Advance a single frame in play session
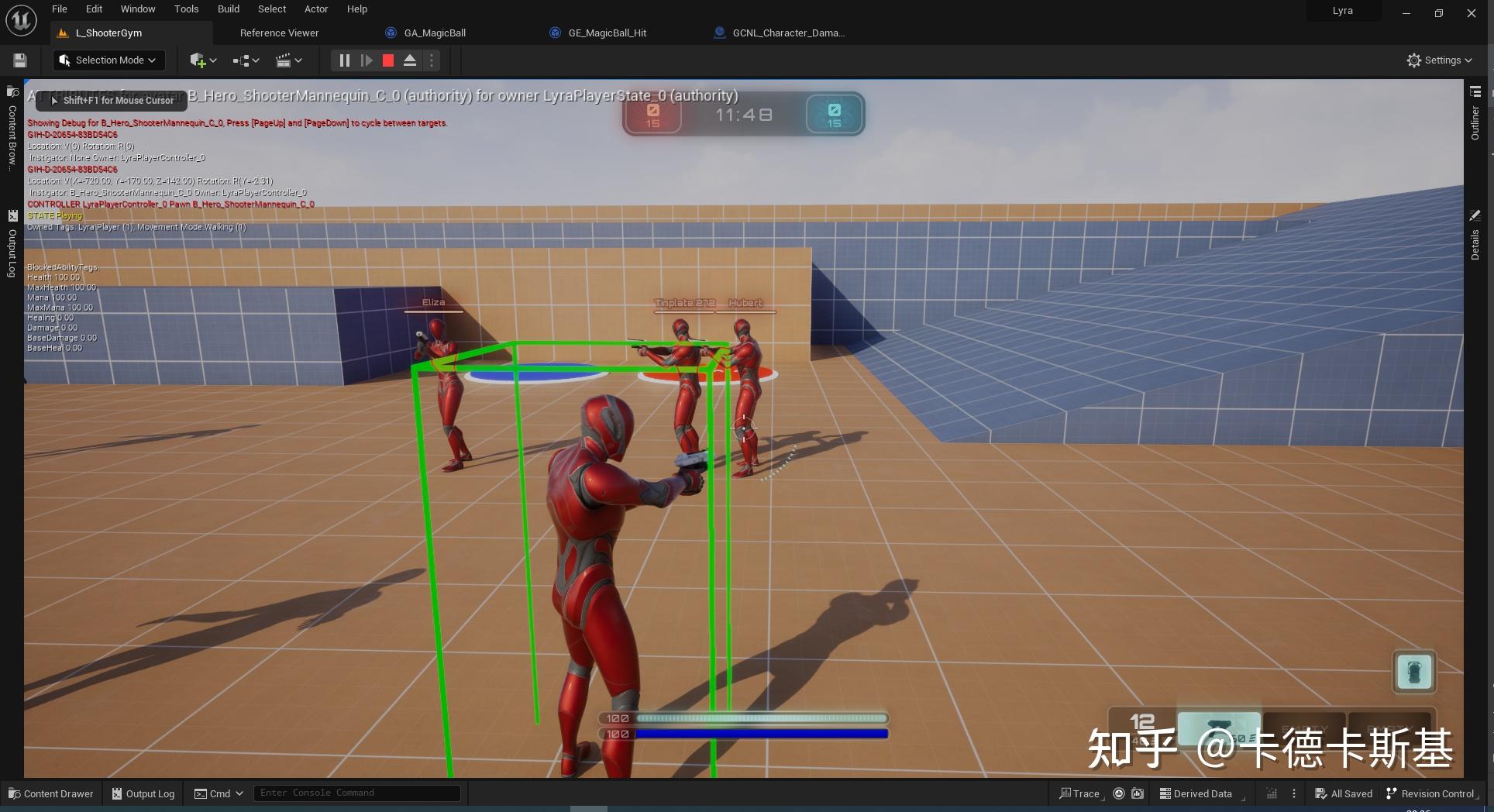 [x=367, y=60]
